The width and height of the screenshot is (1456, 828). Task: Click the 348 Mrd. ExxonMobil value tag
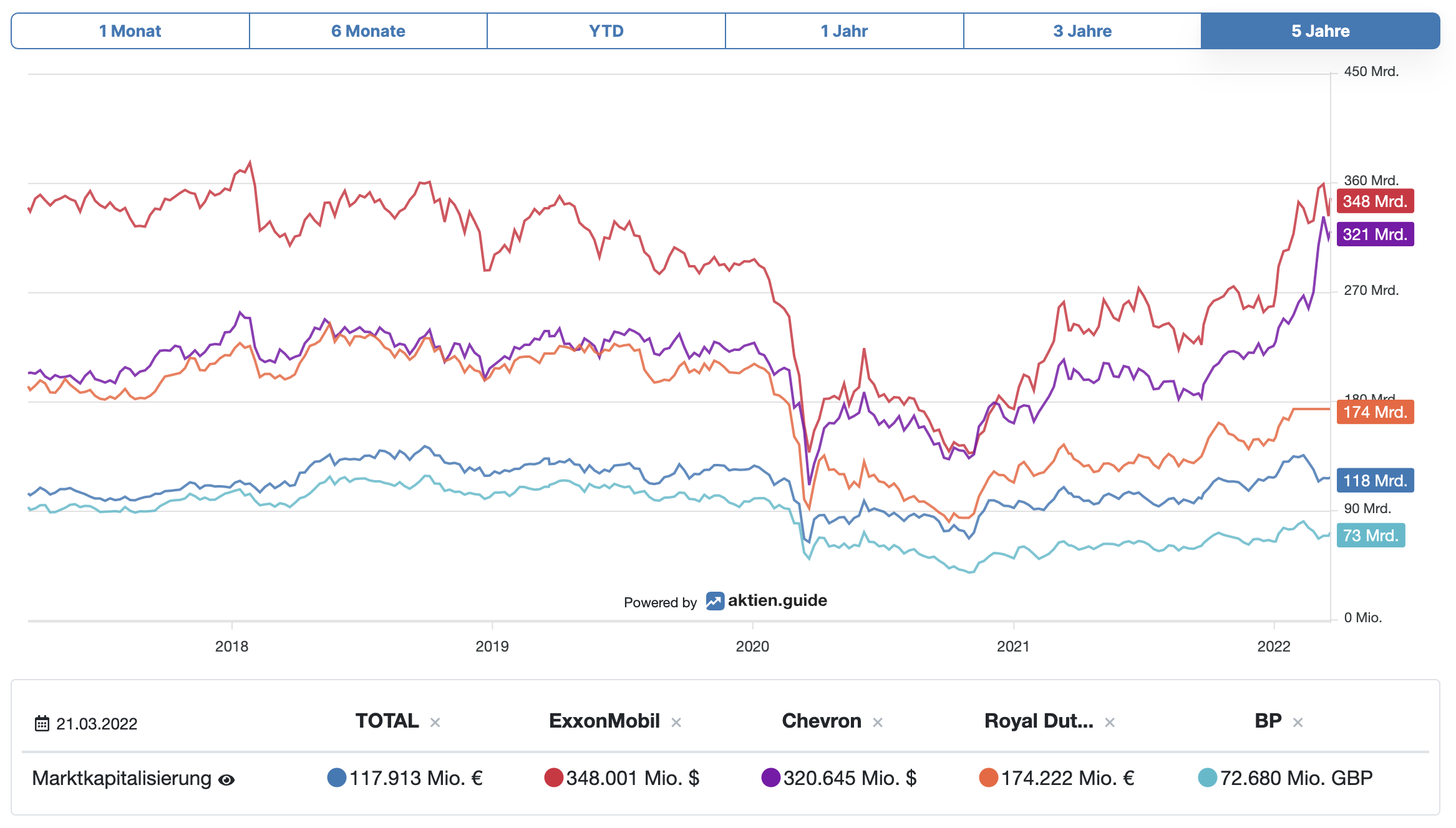click(x=1376, y=201)
